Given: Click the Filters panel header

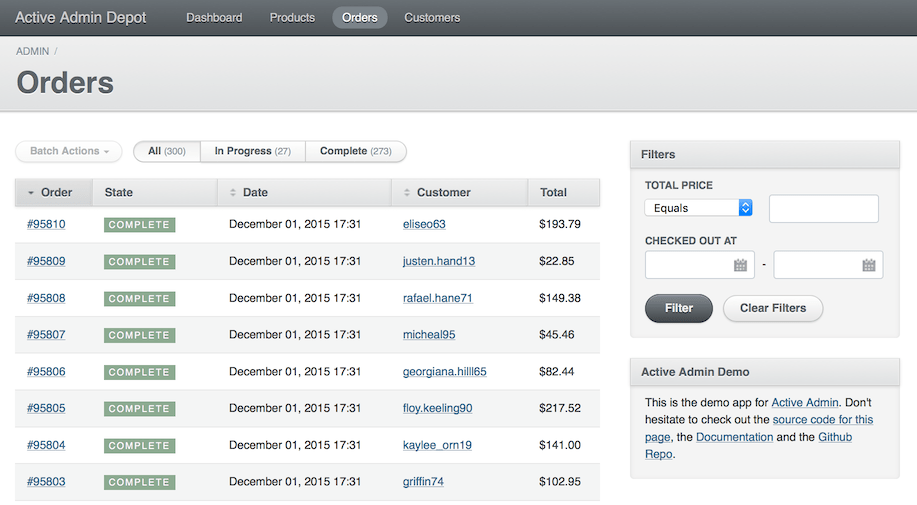Looking at the screenshot, I should tap(764, 154).
